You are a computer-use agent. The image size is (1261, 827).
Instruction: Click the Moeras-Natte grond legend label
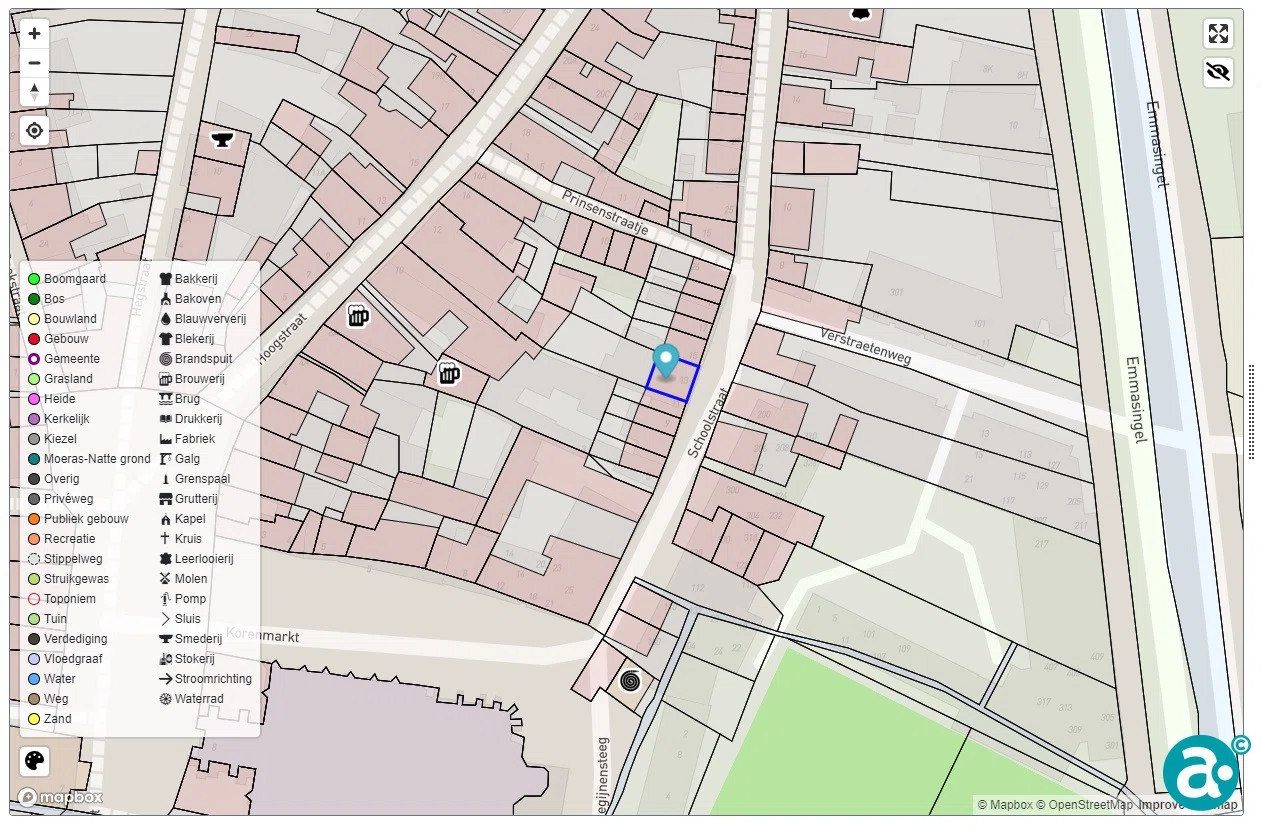(97, 459)
